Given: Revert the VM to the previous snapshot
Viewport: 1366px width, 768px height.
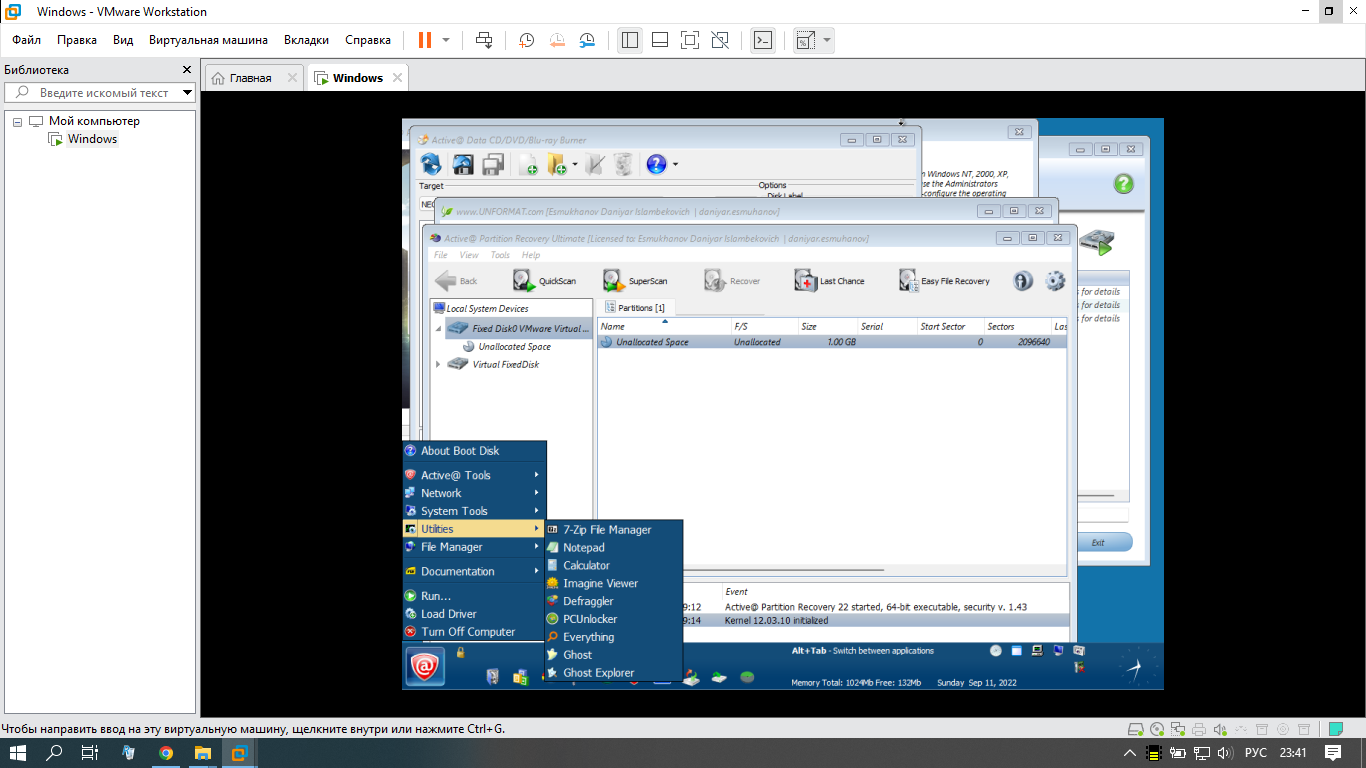Looking at the screenshot, I should (557, 40).
